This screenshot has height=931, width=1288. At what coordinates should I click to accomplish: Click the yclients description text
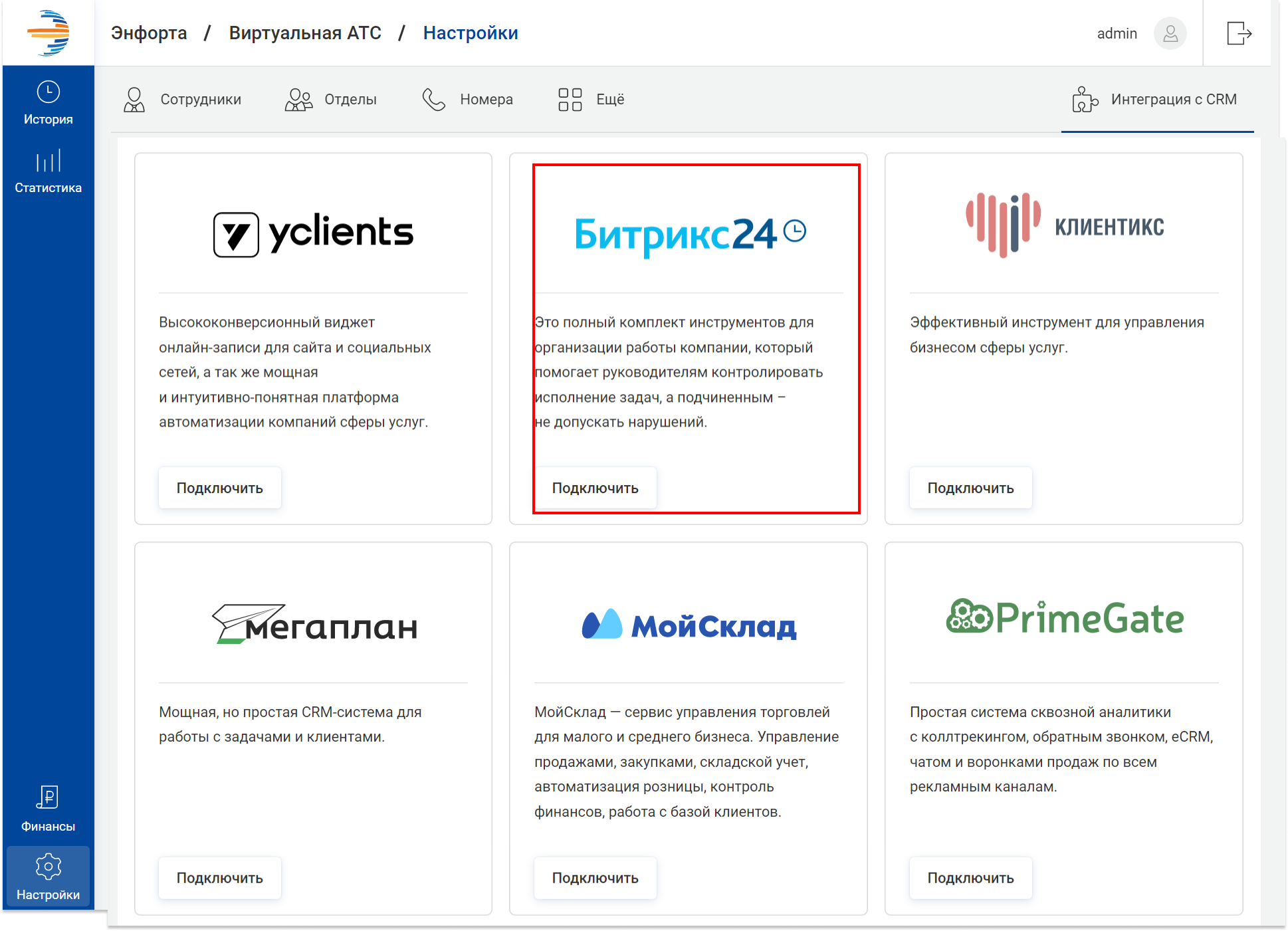[295, 372]
